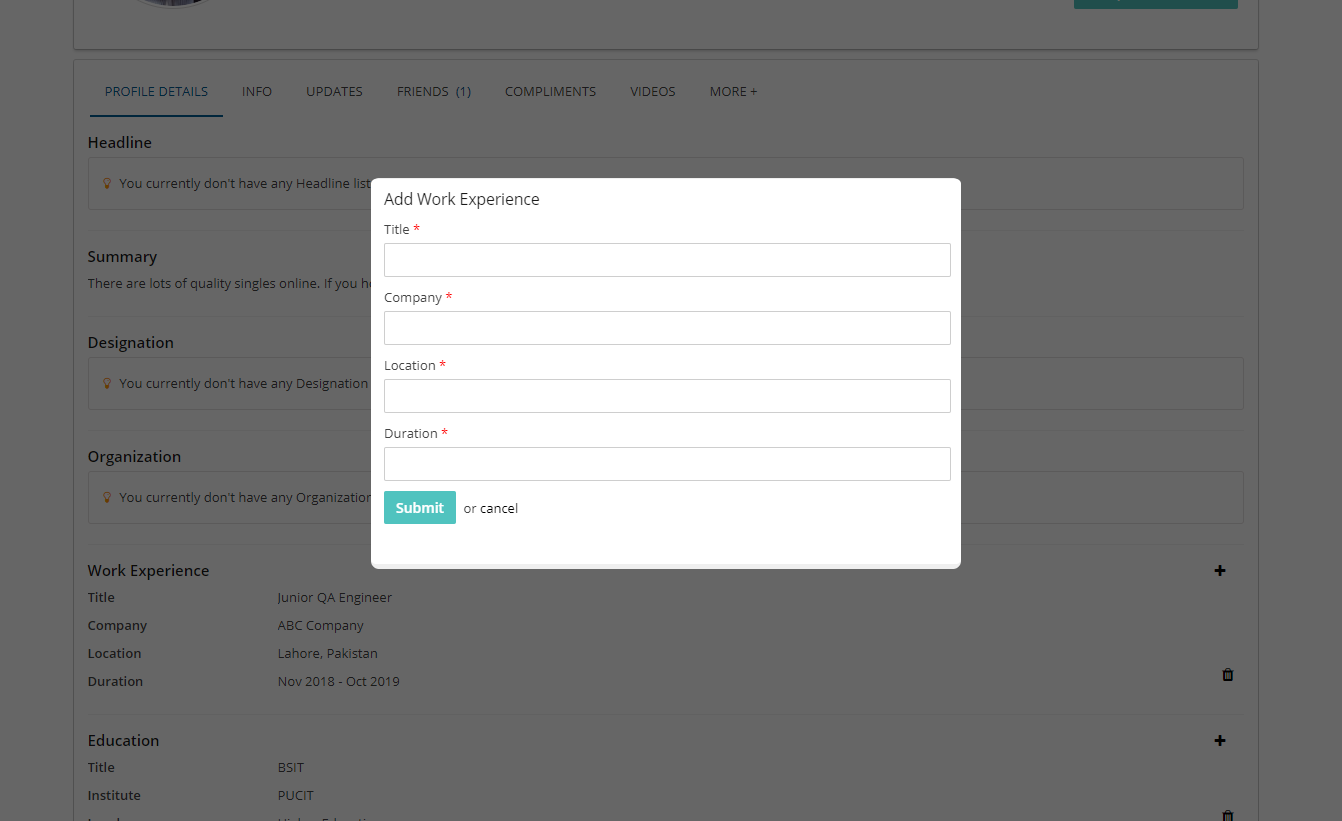Click the plus icon beside Work Experience
The image size is (1342, 821).
(1219, 571)
